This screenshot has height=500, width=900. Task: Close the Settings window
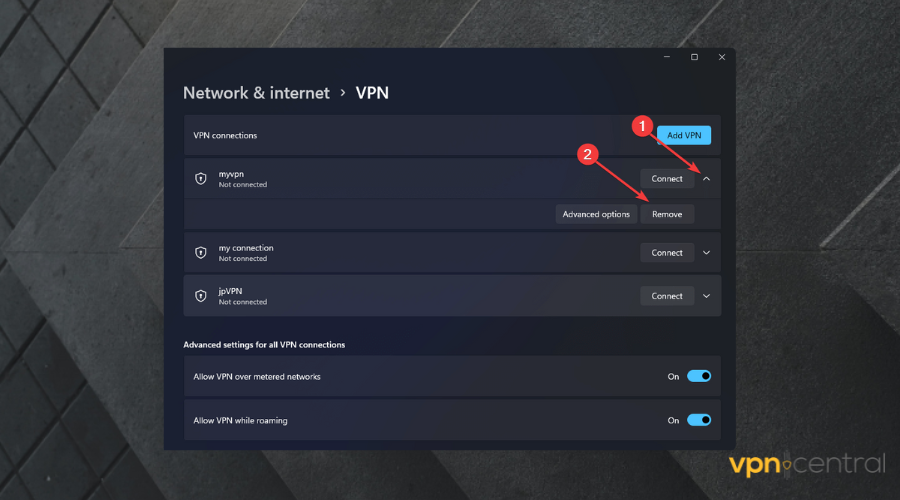tap(721, 57)
